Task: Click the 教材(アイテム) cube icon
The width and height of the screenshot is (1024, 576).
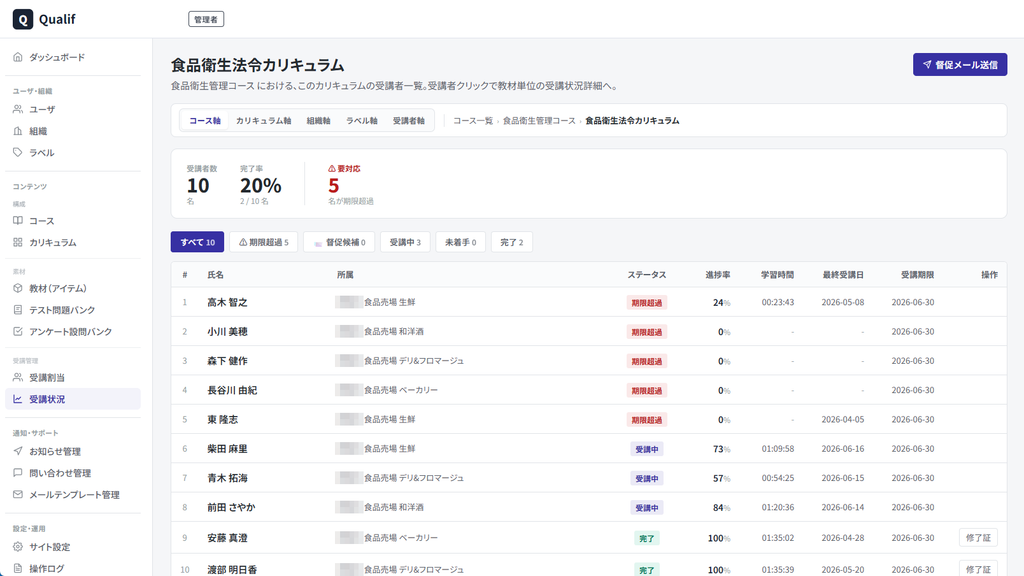Action: [x=18, y=288]
